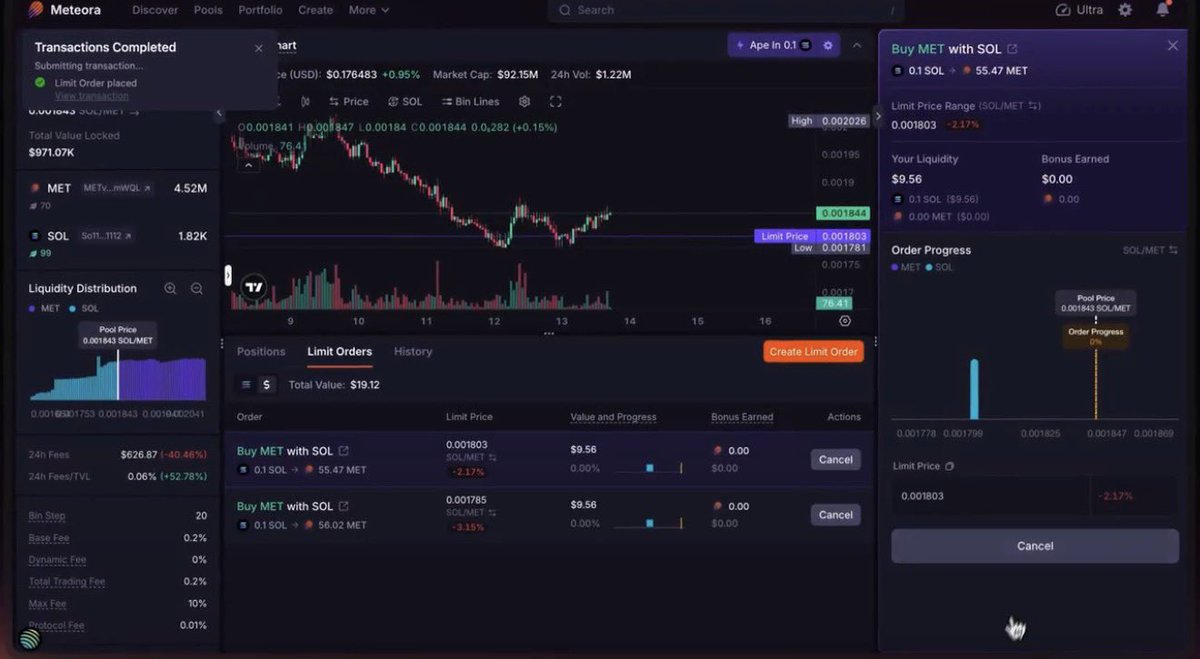Open the settings gear in top bar
Viewport: 1200px width, 659px height.
[x=1125, y=10]
